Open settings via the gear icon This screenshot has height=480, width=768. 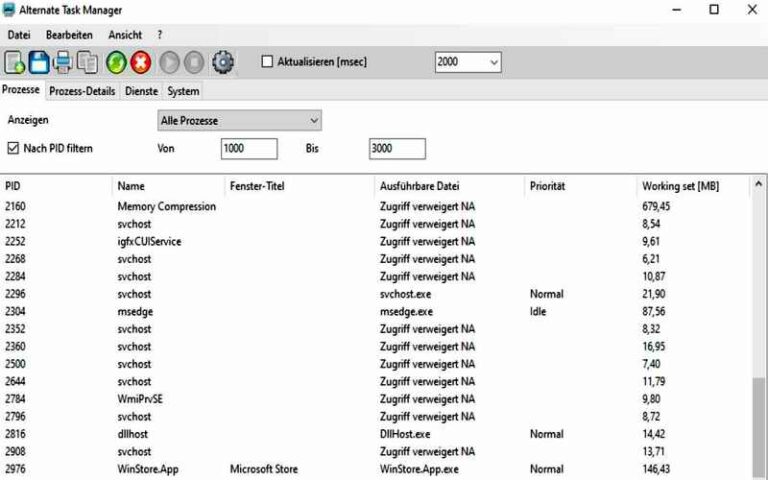tap(223, 63)
